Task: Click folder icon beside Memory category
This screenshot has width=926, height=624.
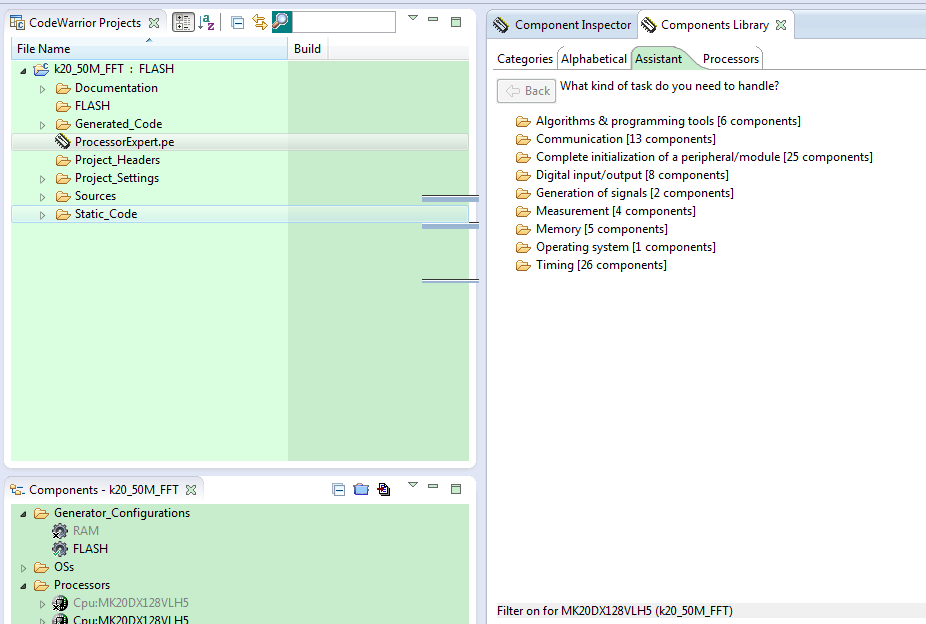Action: pos(523,230)
